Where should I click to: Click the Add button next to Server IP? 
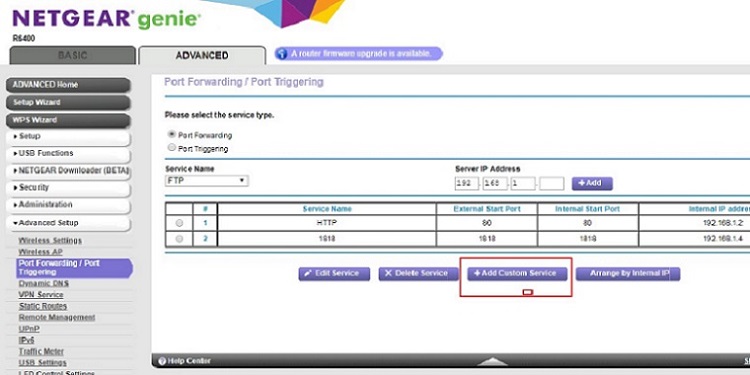pos(592,183)
